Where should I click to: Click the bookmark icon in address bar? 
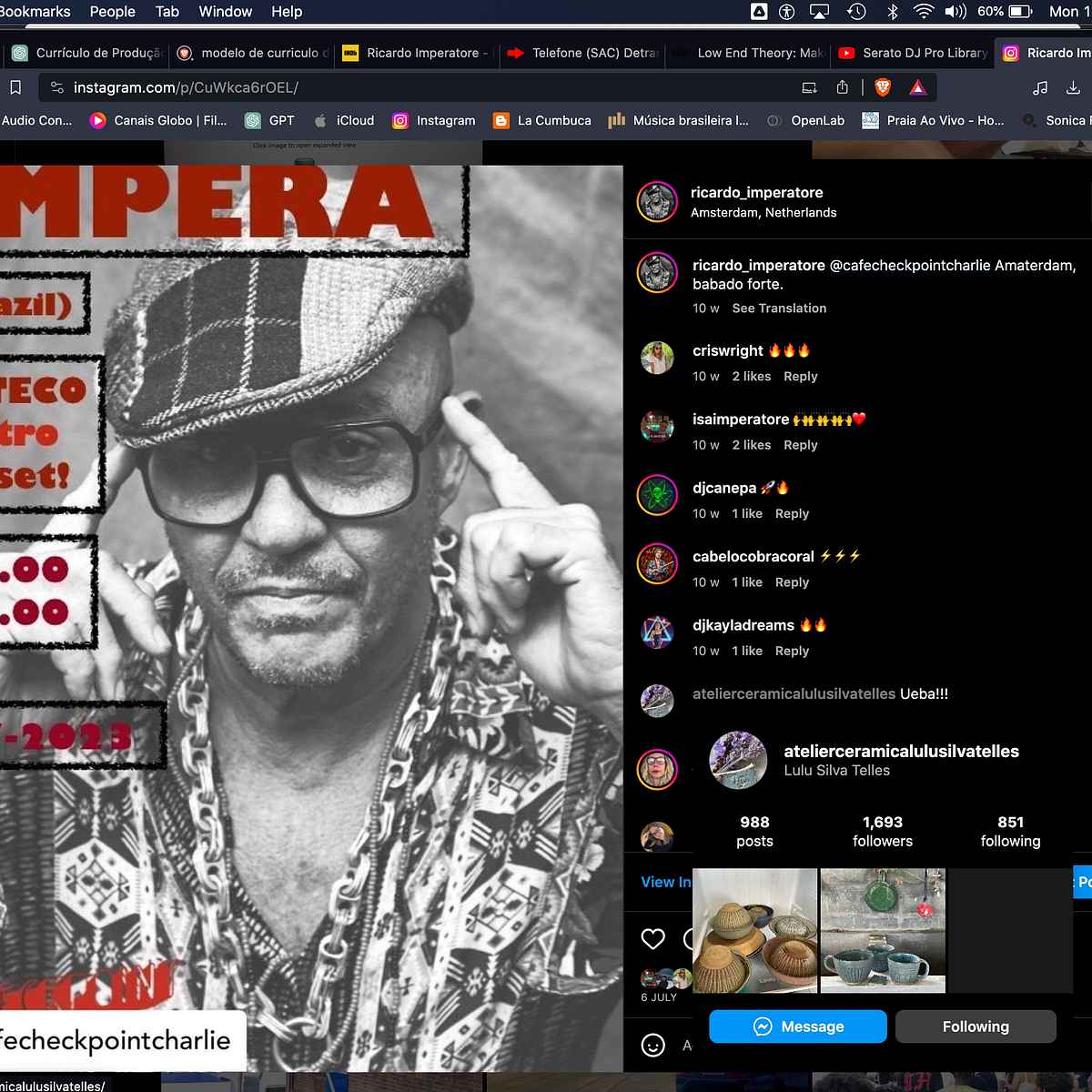[x=15, y=87]
